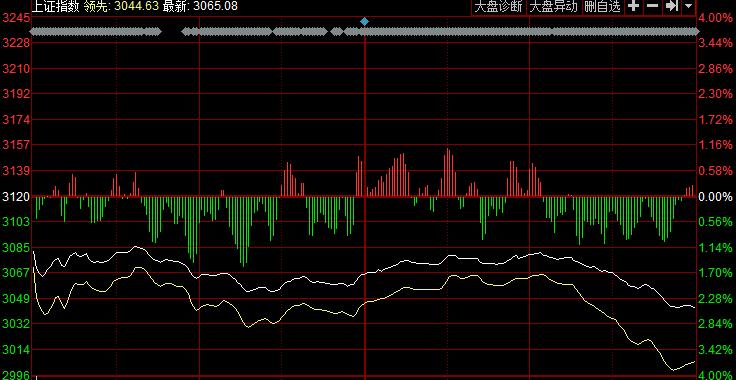Click the longest green bar in the histogram
736x380 pixels.
243,232
